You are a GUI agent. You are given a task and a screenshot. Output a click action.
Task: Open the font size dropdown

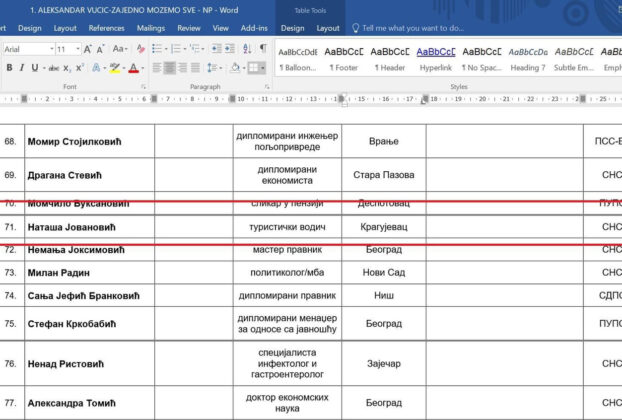pos(77,48)
